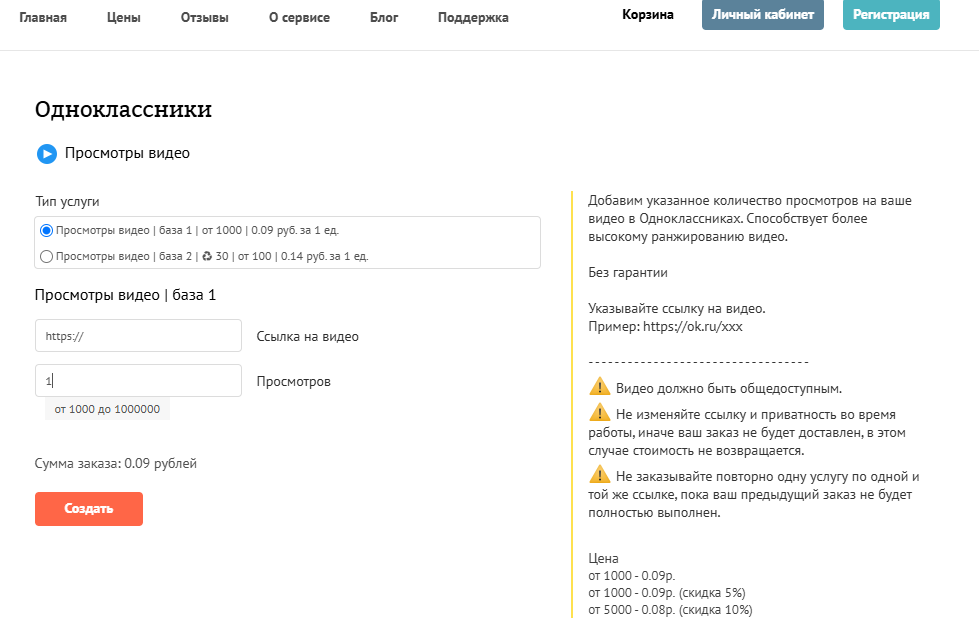Open the Поддержка menu item

(x=473, y=17)
